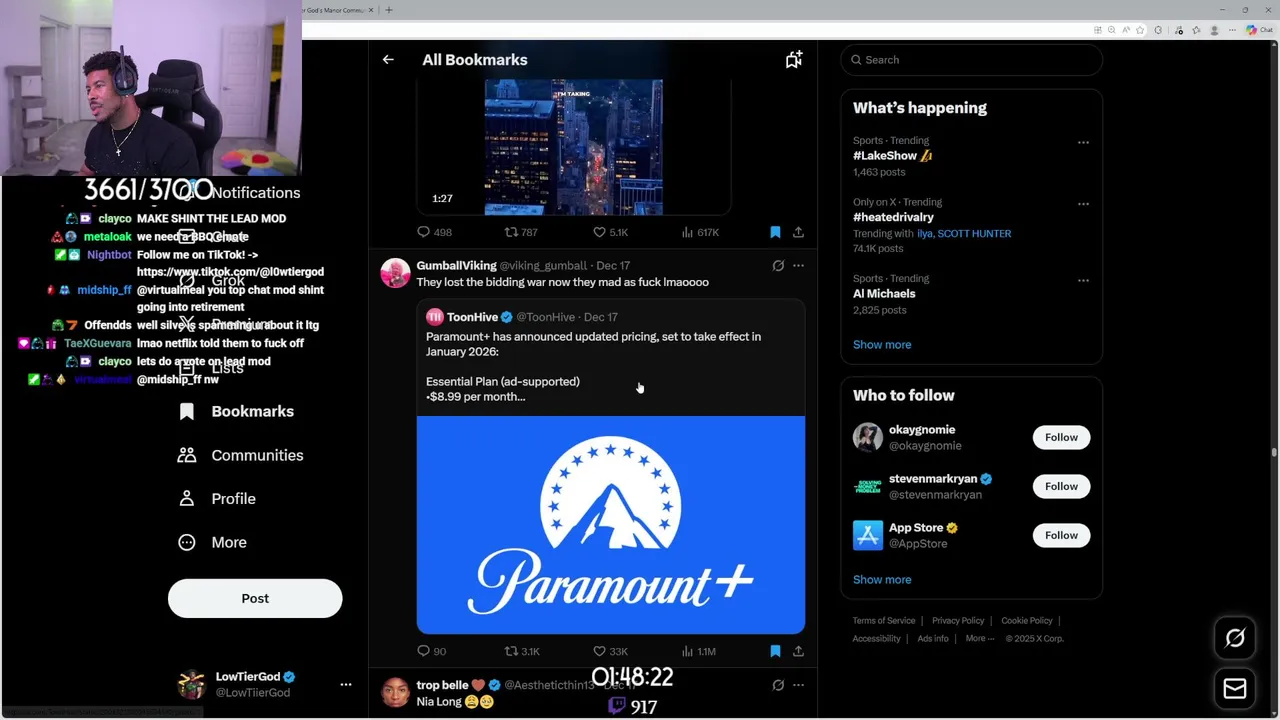View analytics for the 617K-view post
The height and width of the screenshot is (720, 1280).
point(700,232)
